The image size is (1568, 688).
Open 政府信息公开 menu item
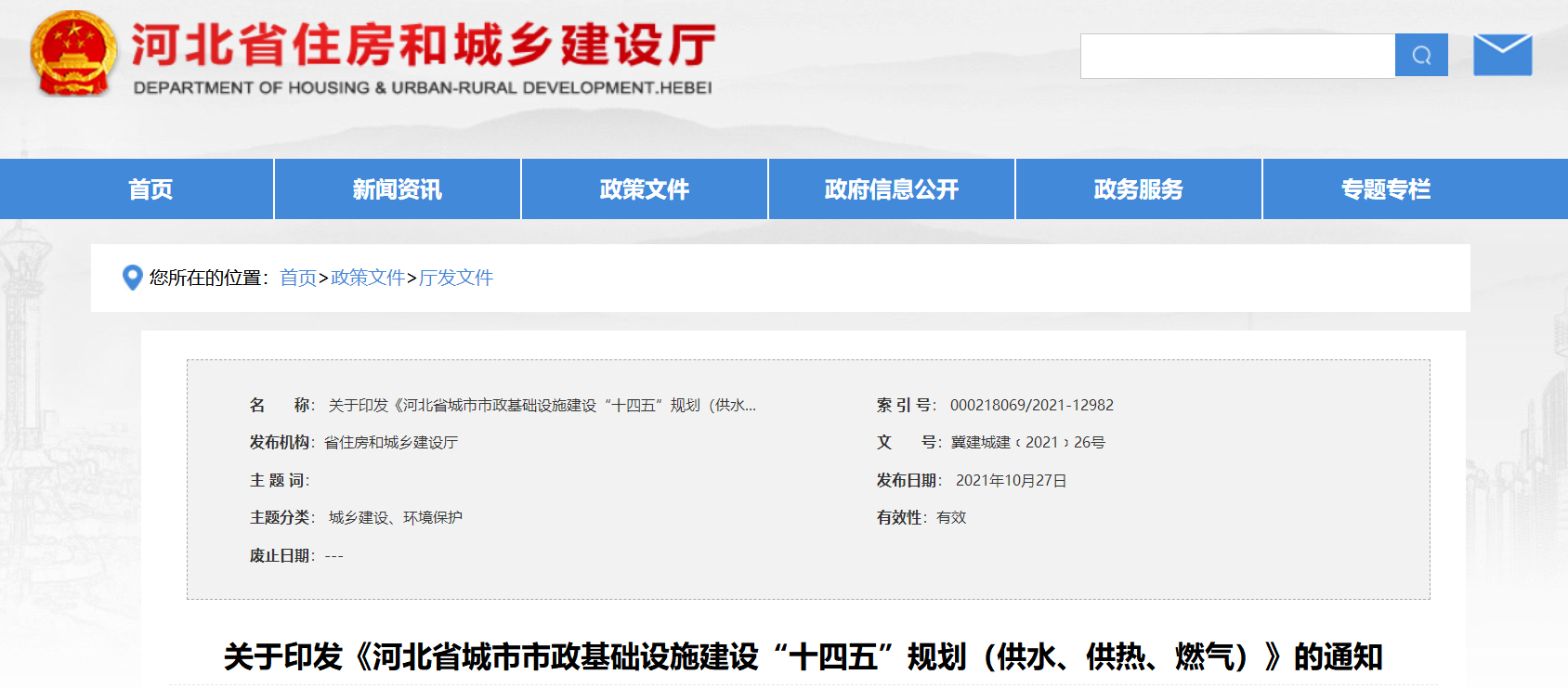point(892,189)
